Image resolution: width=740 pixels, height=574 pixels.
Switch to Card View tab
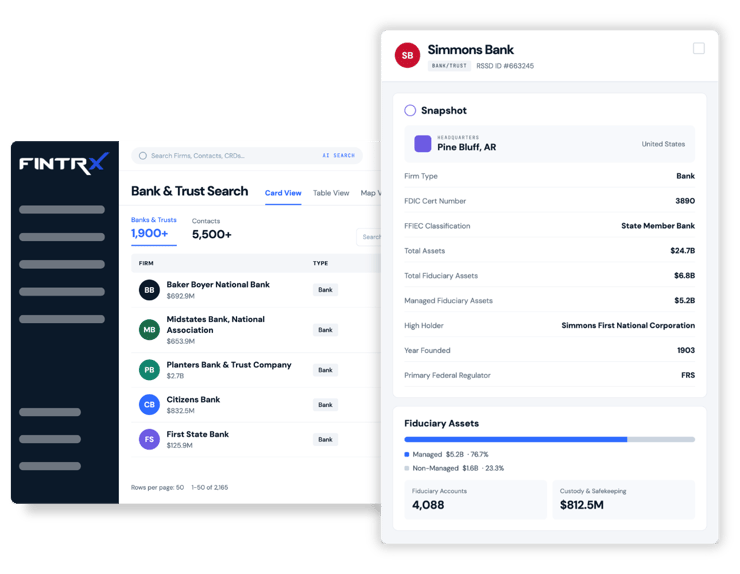(x=283, y=193)
